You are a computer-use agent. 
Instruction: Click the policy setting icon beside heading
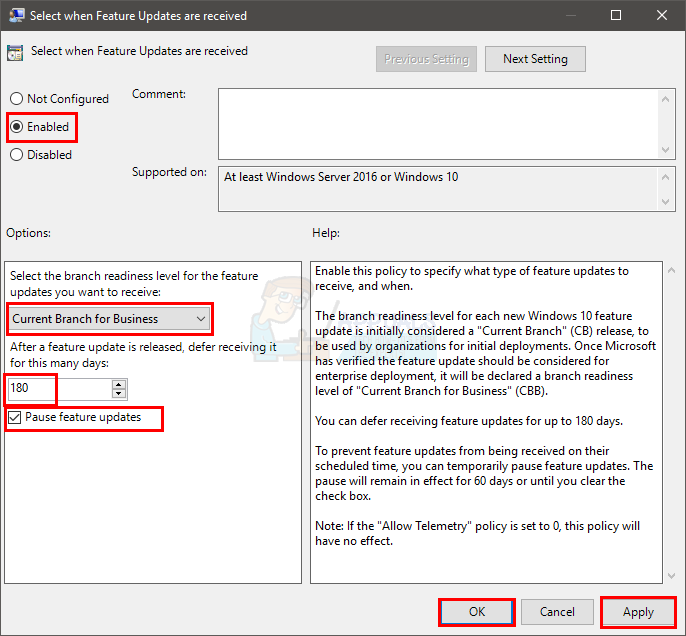pyautogui.click(x=15, y=53)
